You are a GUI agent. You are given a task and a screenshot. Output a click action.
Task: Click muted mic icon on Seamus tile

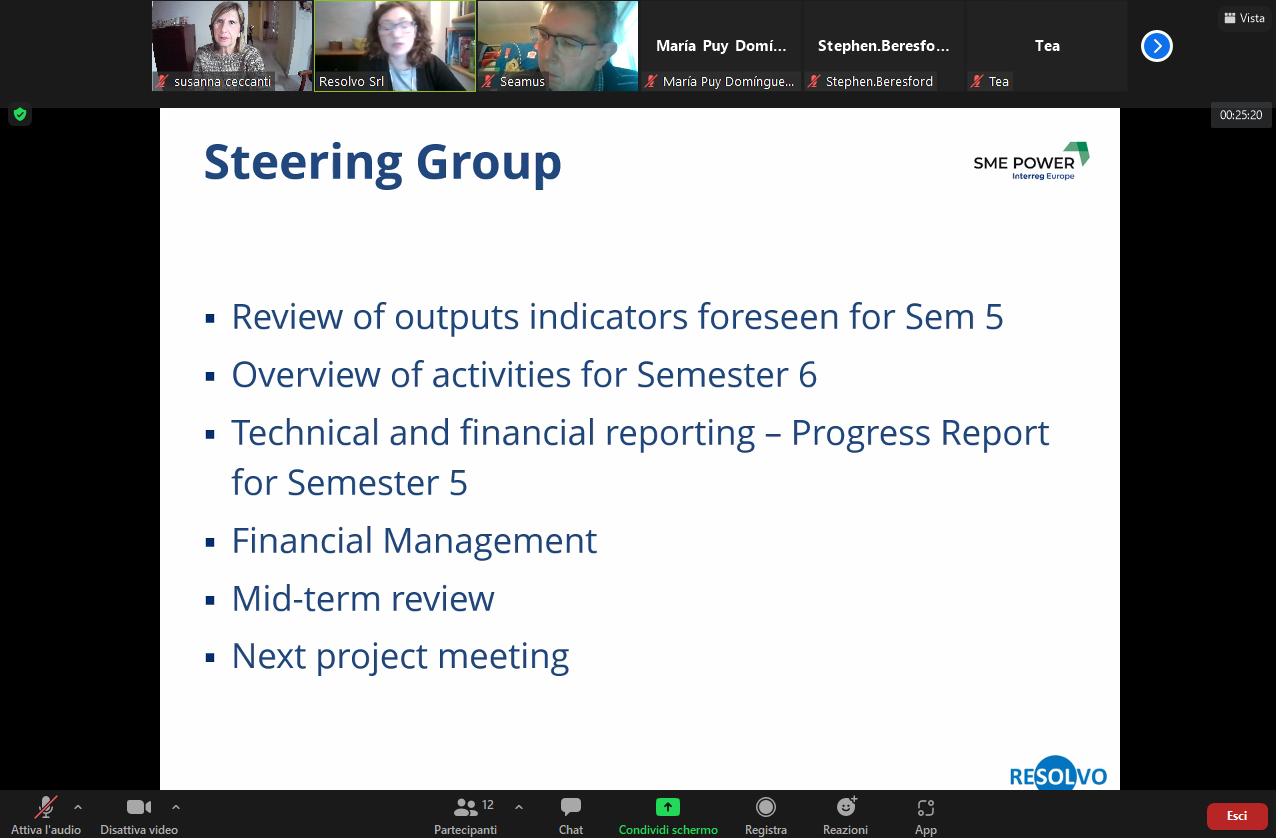(x=489, y=82)
